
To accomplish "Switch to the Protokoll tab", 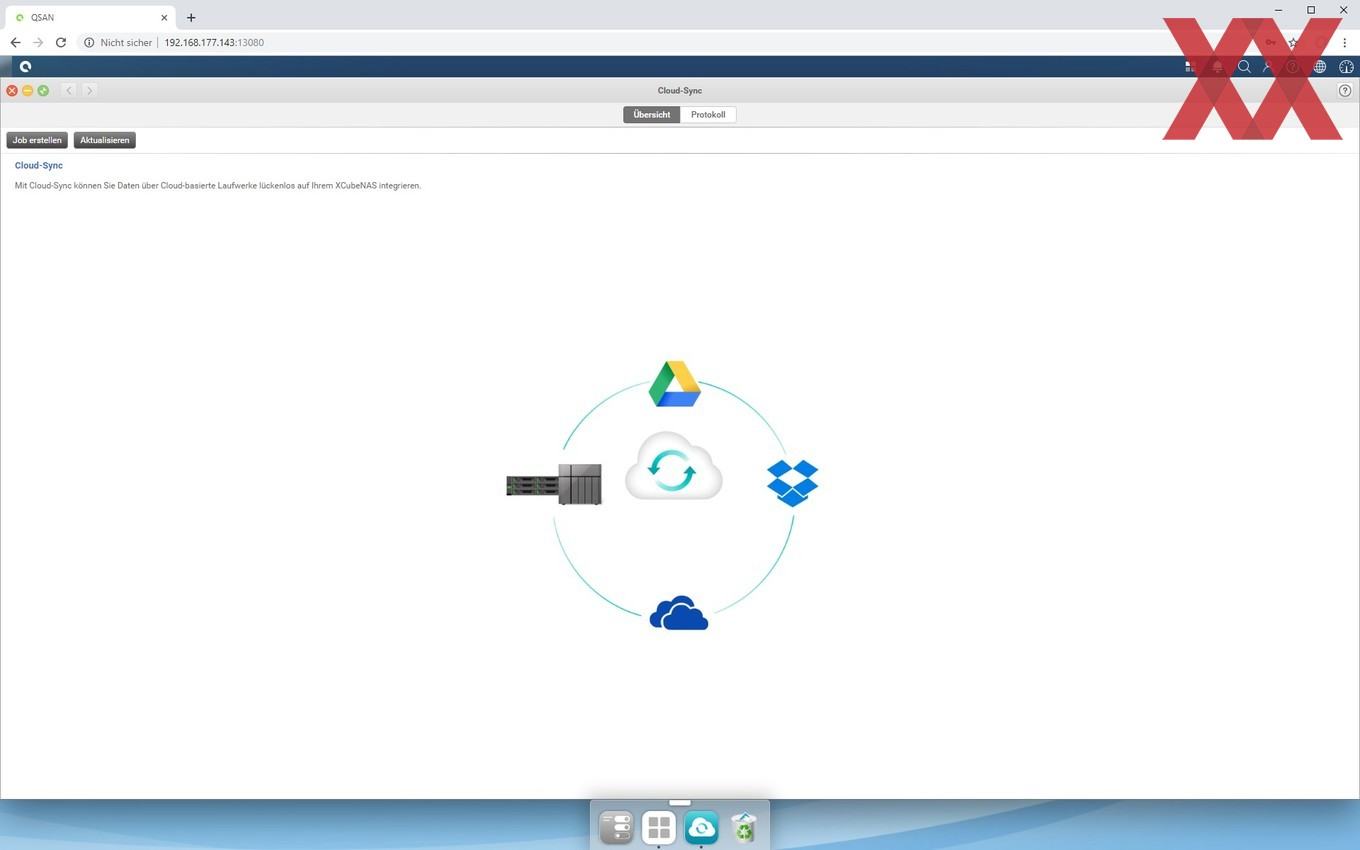I will tap(708, 115).
